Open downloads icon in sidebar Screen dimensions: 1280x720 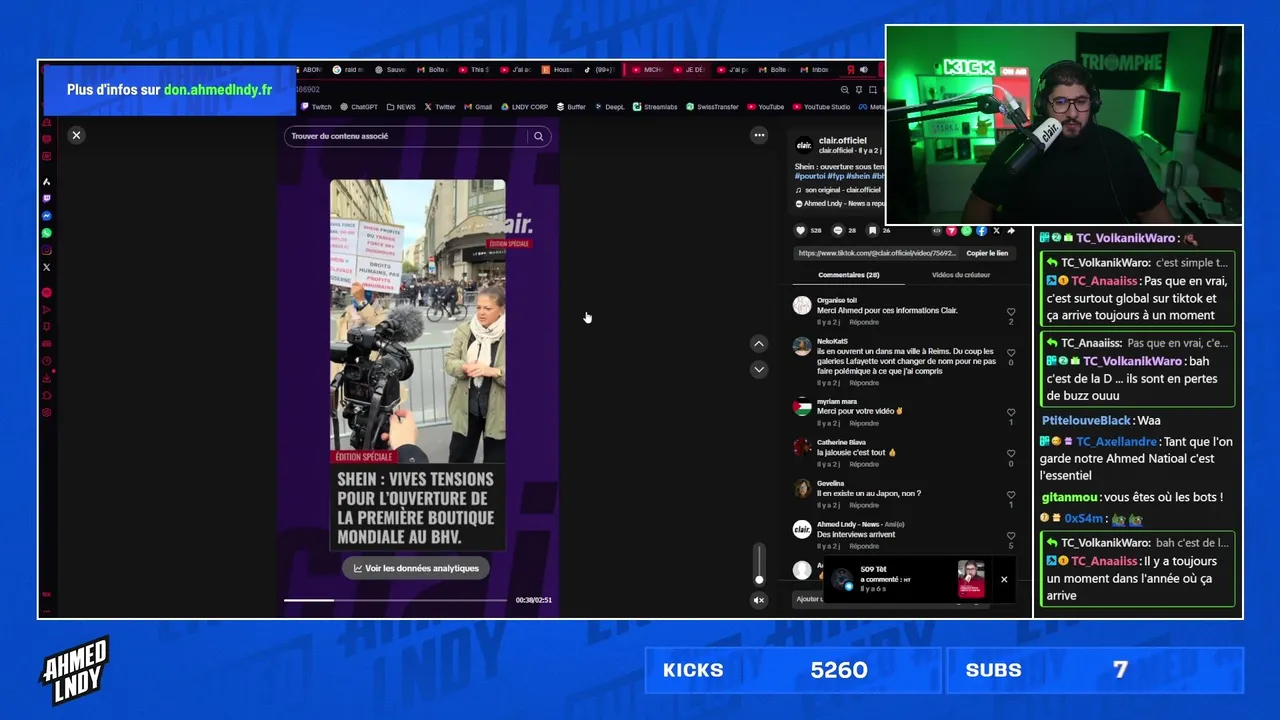click(x=46, y=379)
